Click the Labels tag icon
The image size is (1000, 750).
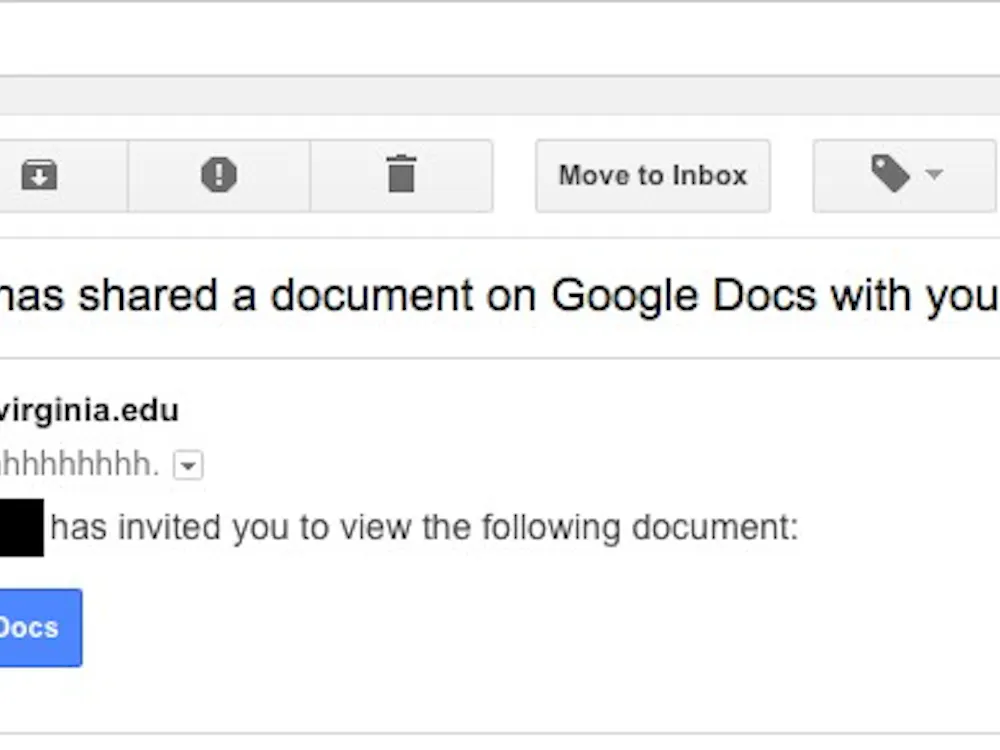(889, 176)
